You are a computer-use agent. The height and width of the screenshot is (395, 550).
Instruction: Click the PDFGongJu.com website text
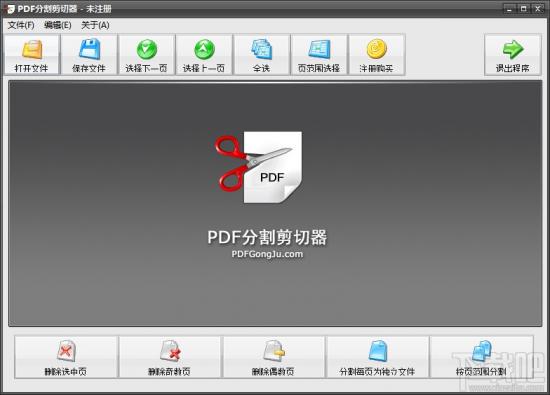pos(267,254)
